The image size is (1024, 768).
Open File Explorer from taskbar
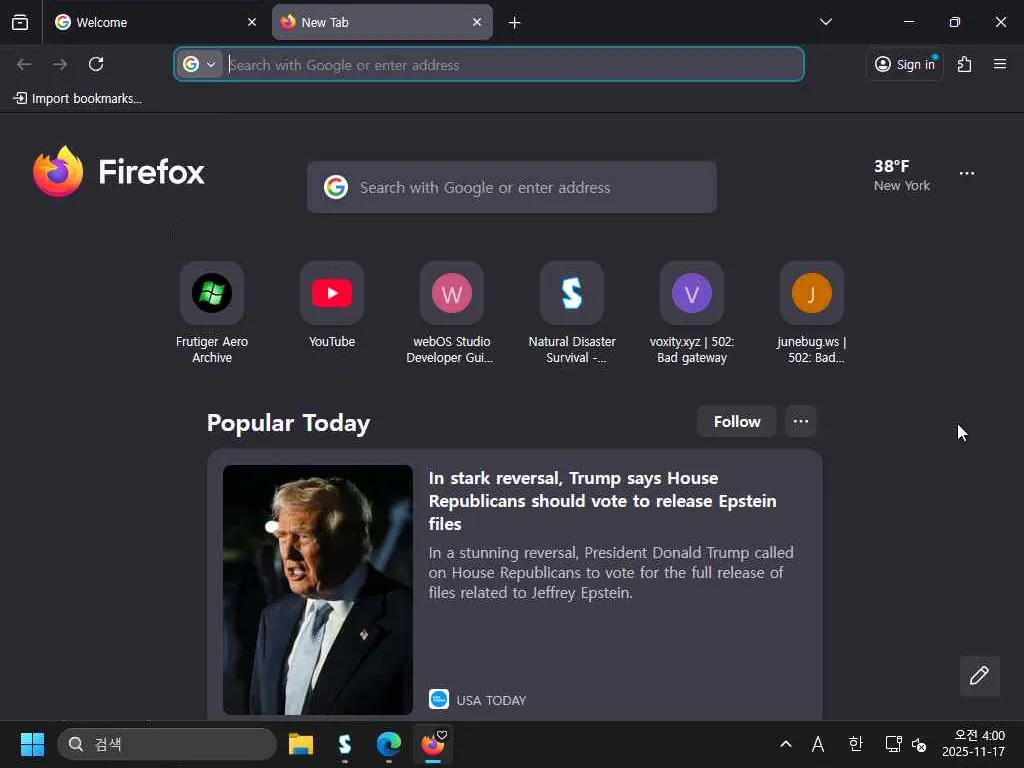[x=301, y=744]
